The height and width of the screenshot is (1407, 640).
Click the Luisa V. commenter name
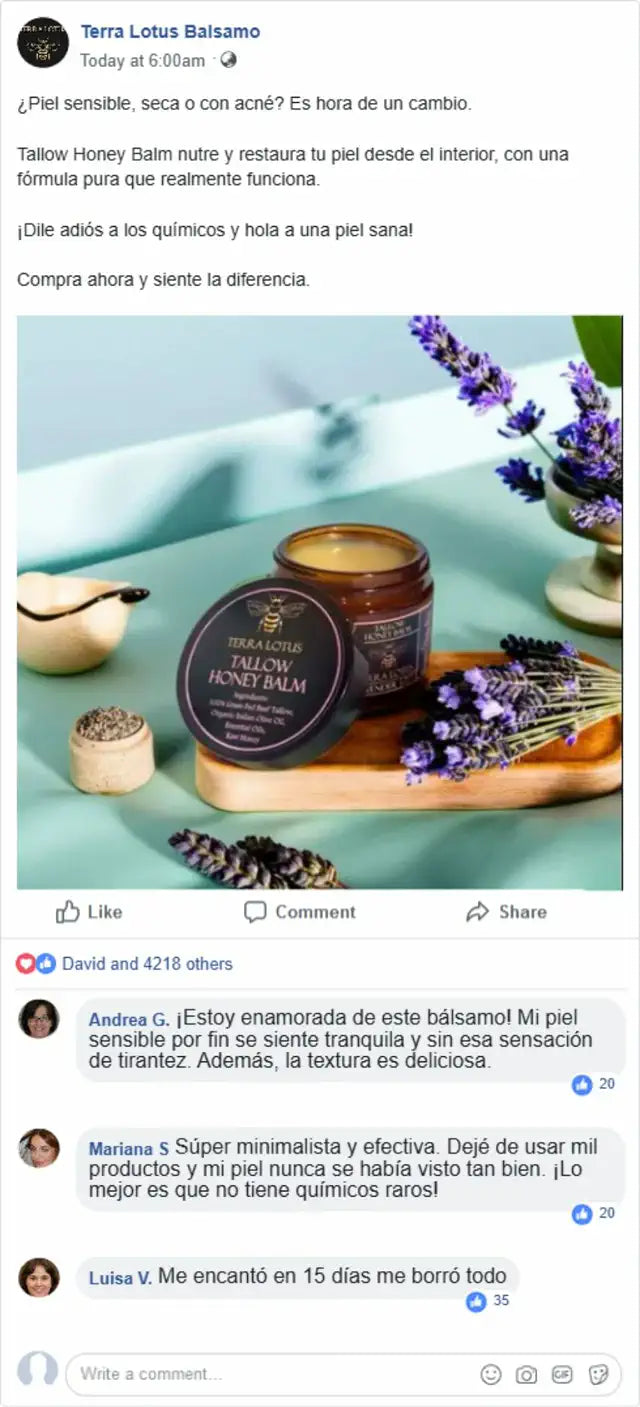120,1278
